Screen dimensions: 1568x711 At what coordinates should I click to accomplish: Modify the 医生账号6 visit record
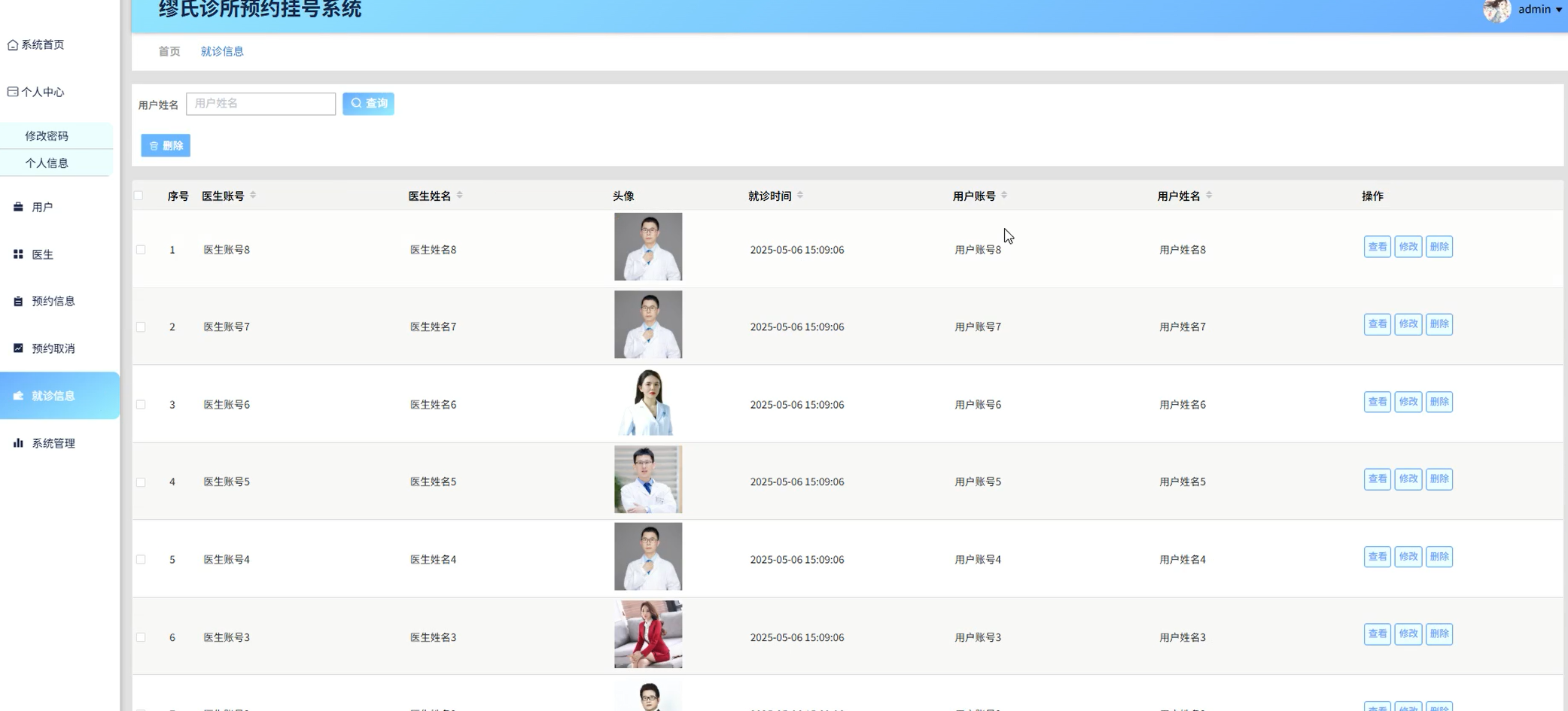[1408, 402]
